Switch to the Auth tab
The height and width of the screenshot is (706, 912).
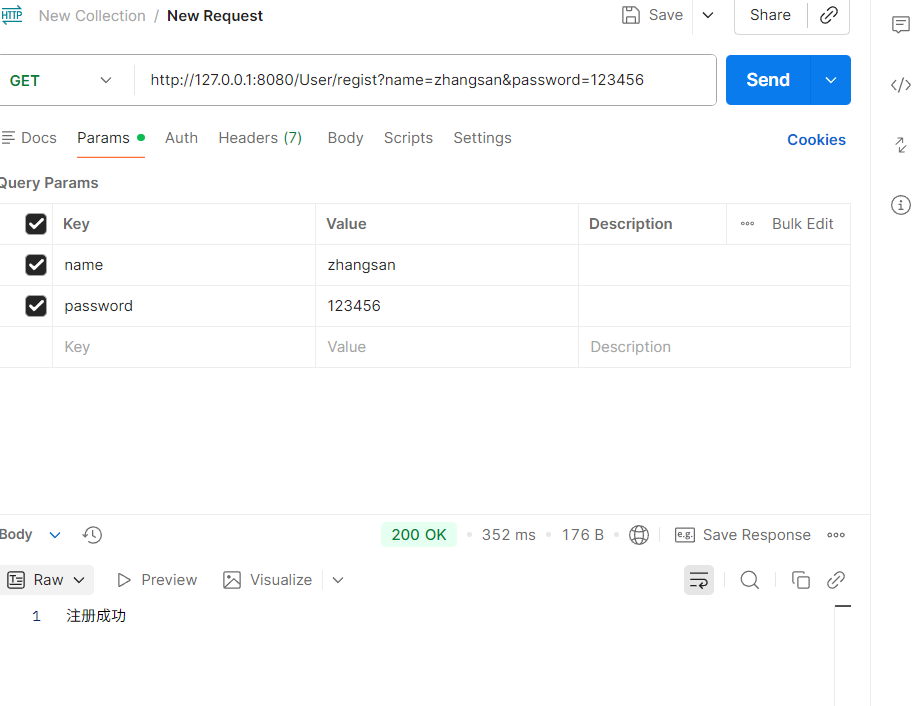pyautogui.click(x=181, y=138)
